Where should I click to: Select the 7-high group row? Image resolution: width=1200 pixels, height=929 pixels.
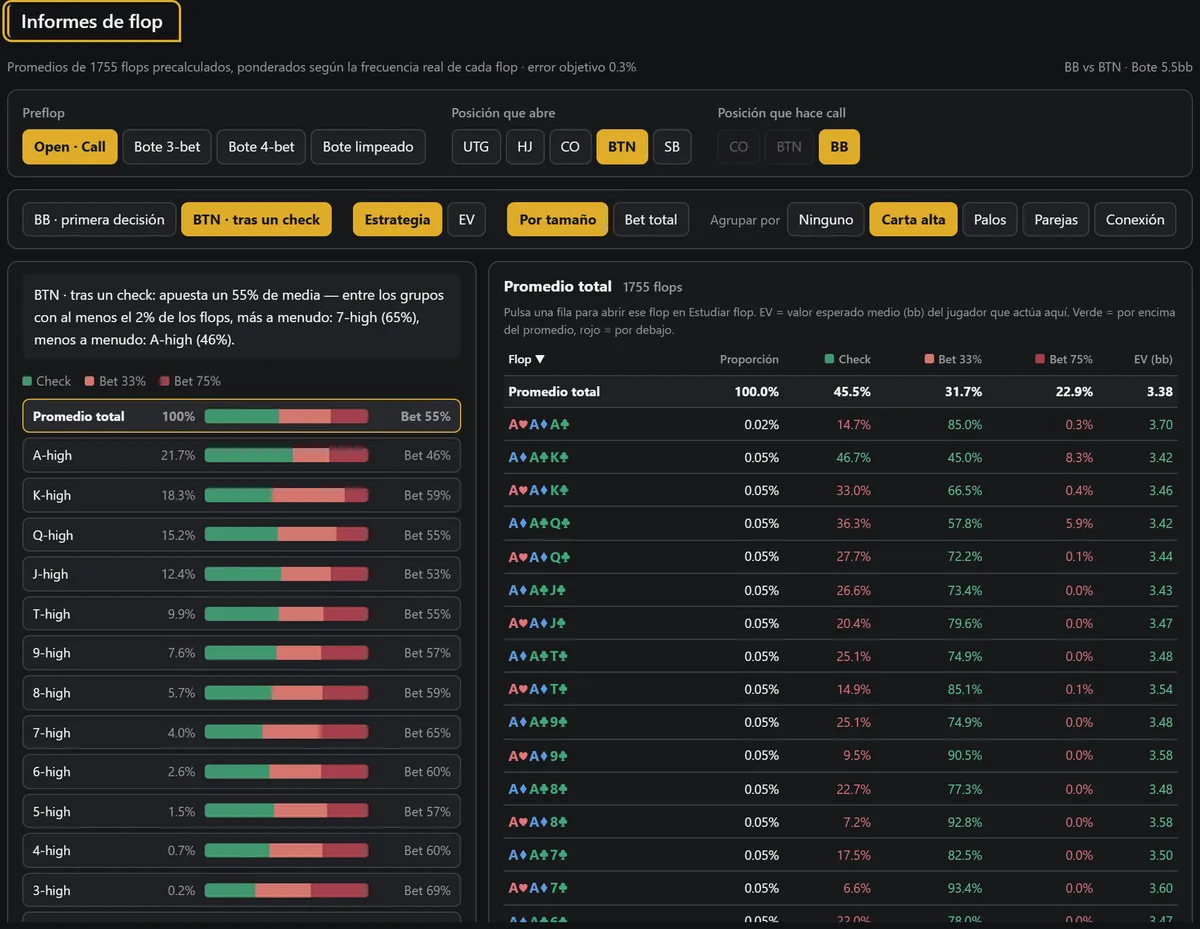click(241, 733)
